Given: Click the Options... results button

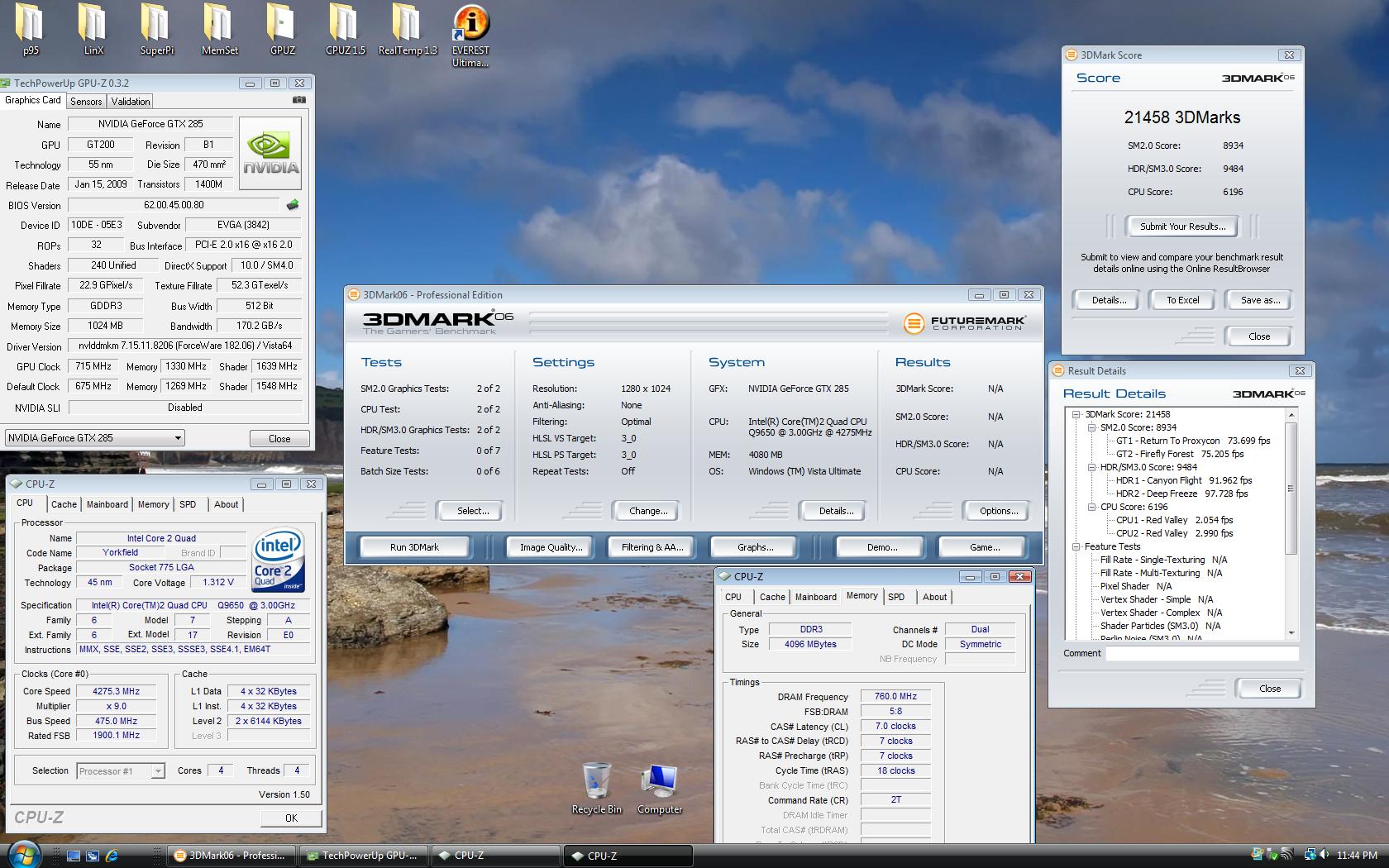Looking at the screenshot, I should (x=999, y=511).
